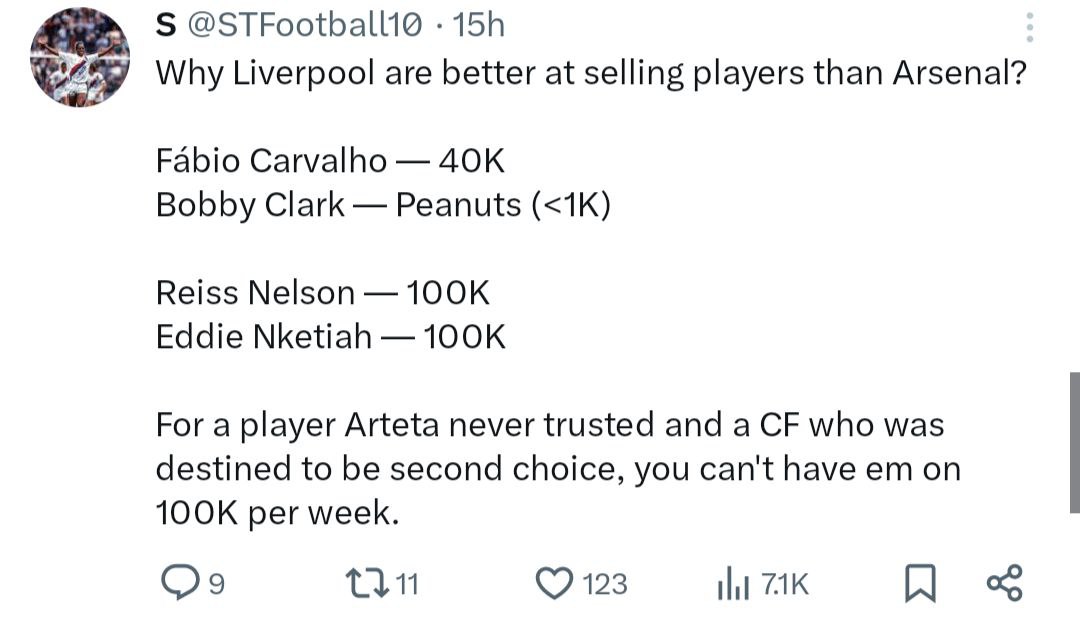Screen dimensions: 1080x618
Task: Click the reply count "9"
Action: (218, 584)
